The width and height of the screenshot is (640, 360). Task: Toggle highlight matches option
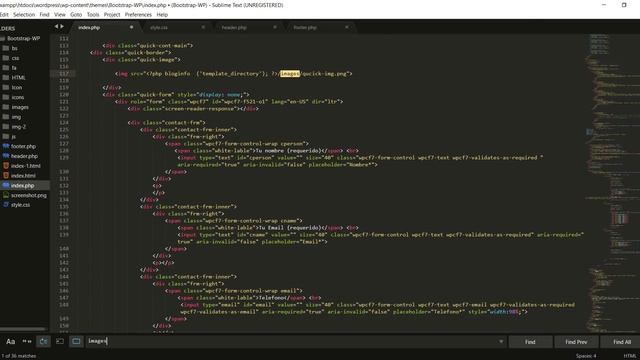click(76, 341)
